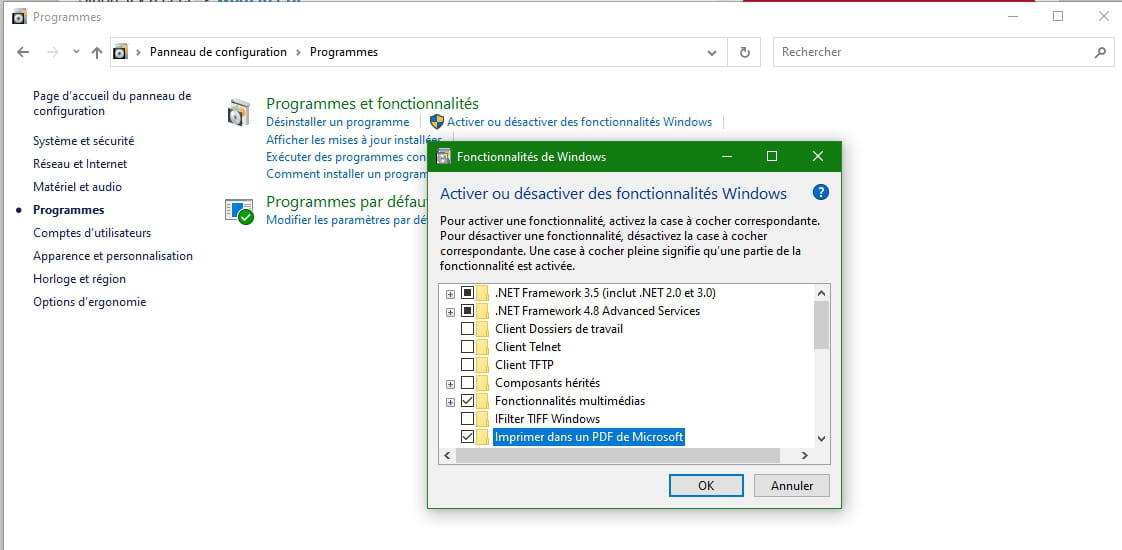This screenshot has width=1122, height=550.
Task: Expand the .NET Framework 3.5 node
Action: tap(450, 294)
